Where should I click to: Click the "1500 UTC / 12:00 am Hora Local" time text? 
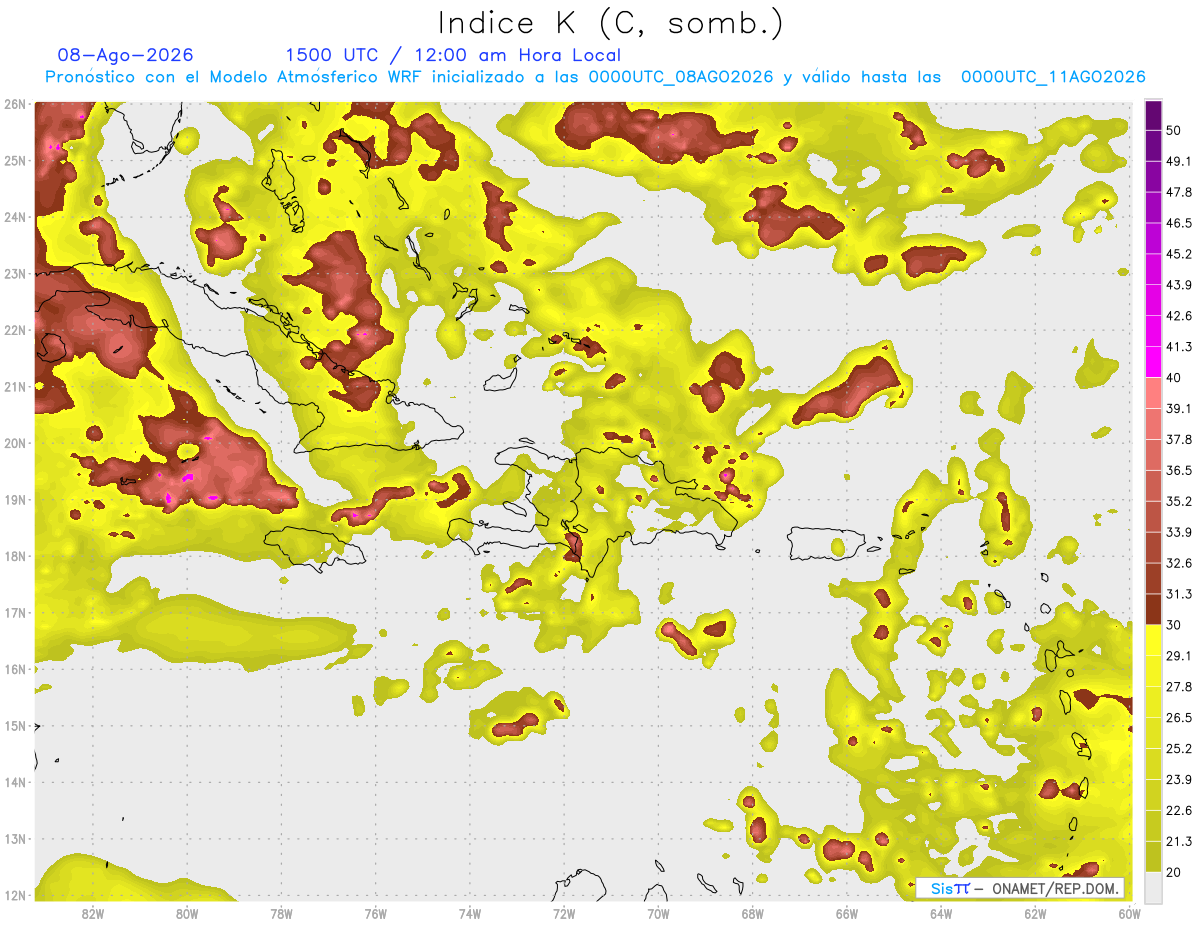coord(453,55)
